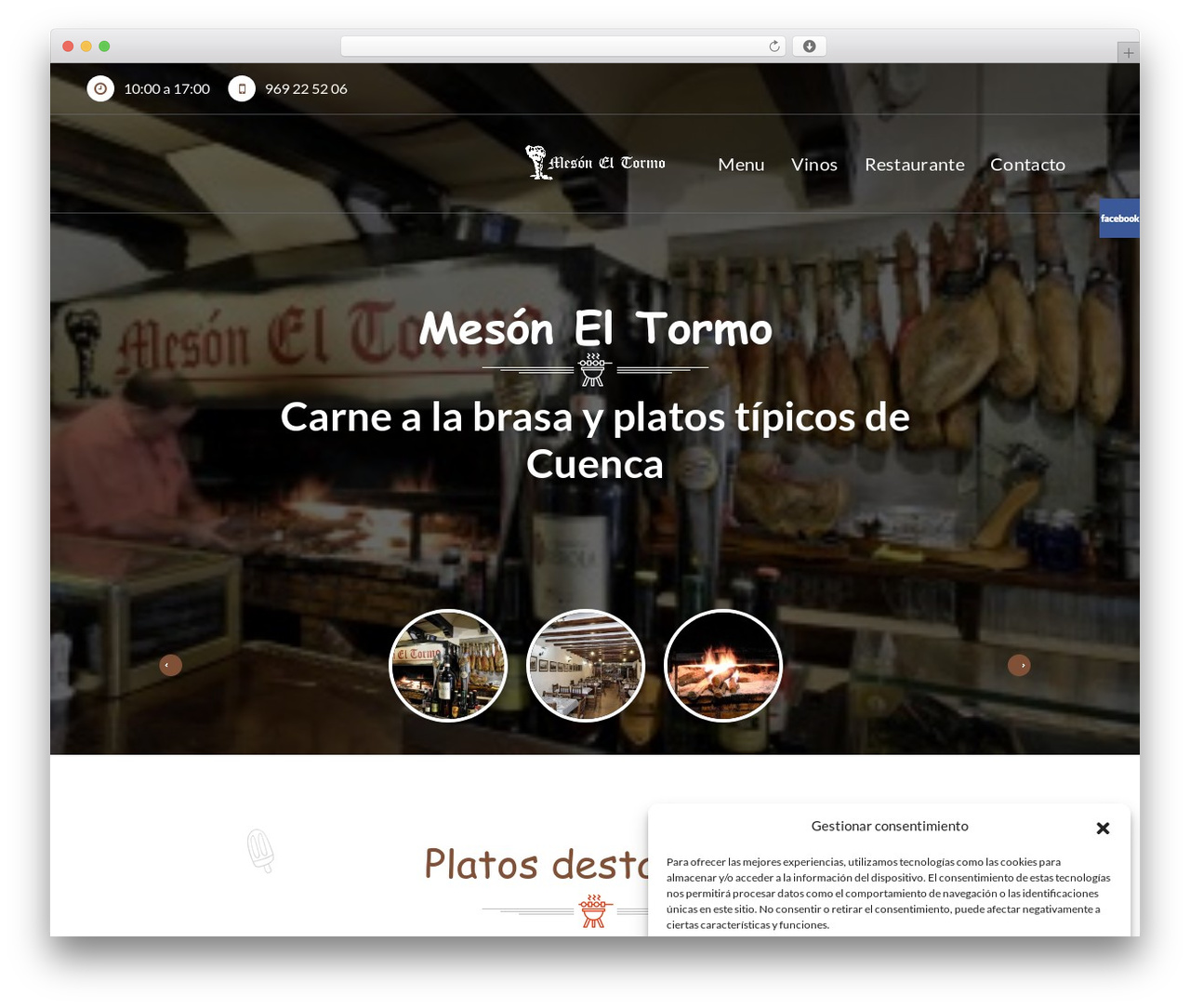This screenshot has width=1190, height=1008.
Task: Go to previous slide with left arrow
Action: point(170,665)
